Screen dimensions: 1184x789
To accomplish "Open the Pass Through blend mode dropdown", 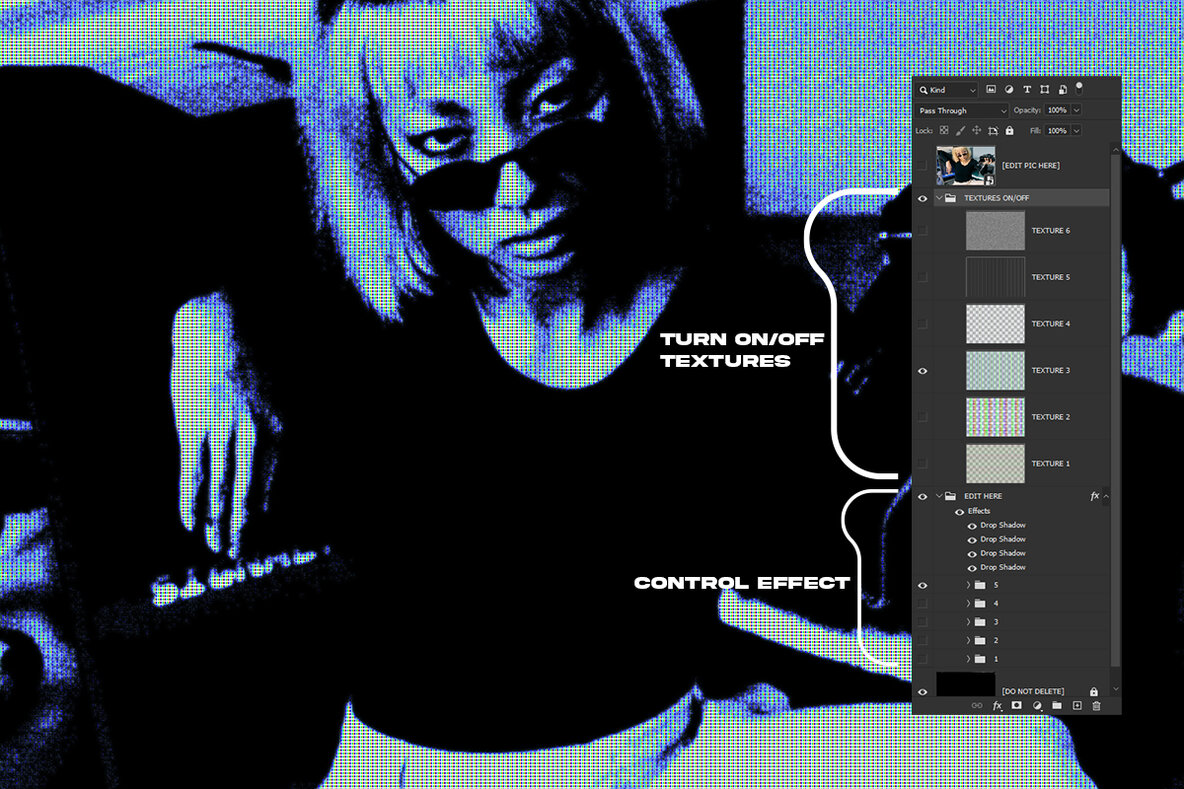I will pyautogui.click(x=961, y=110).
